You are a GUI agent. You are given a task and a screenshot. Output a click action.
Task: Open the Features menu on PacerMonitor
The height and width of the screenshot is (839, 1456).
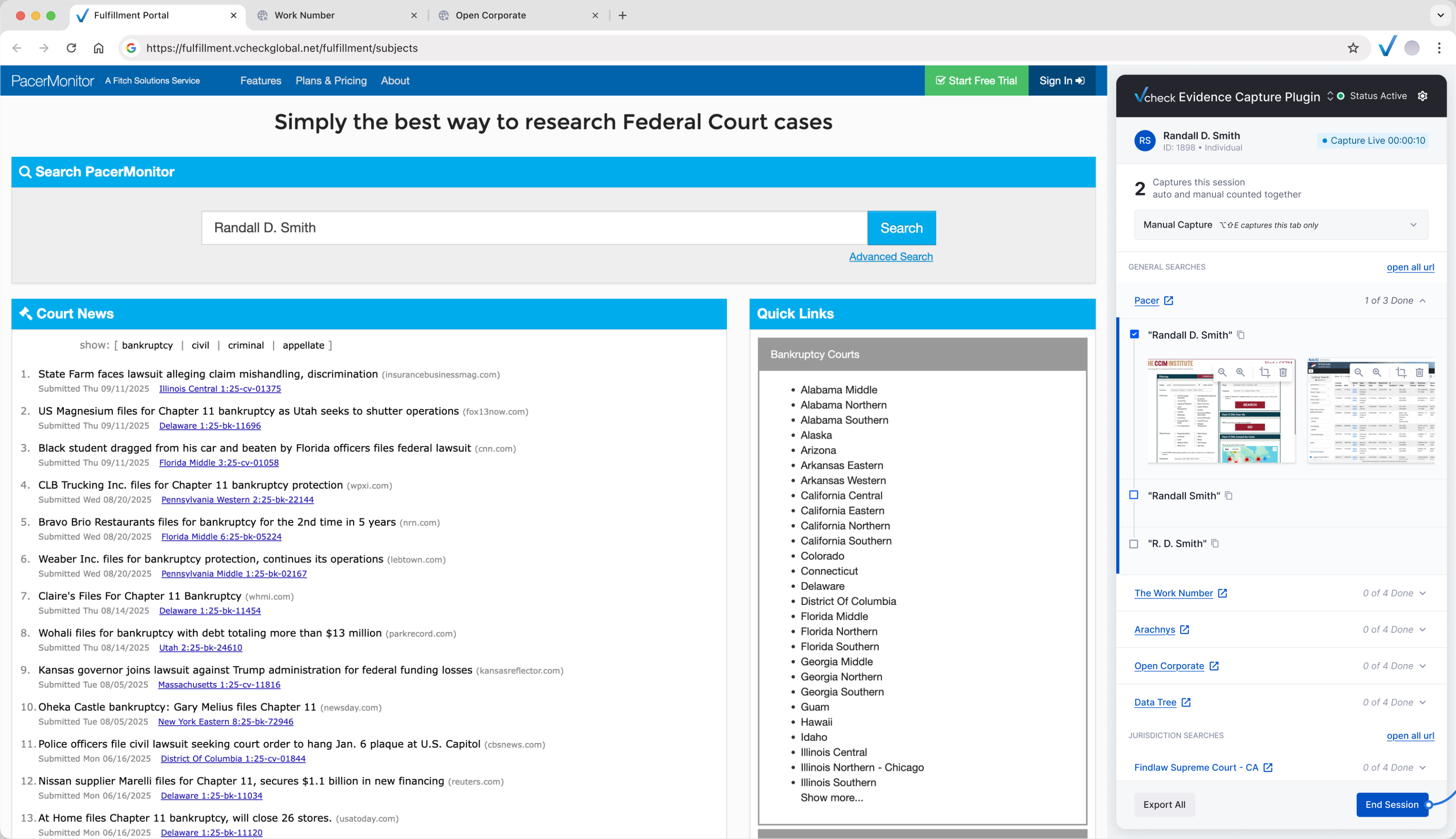[x=261, y=81]
